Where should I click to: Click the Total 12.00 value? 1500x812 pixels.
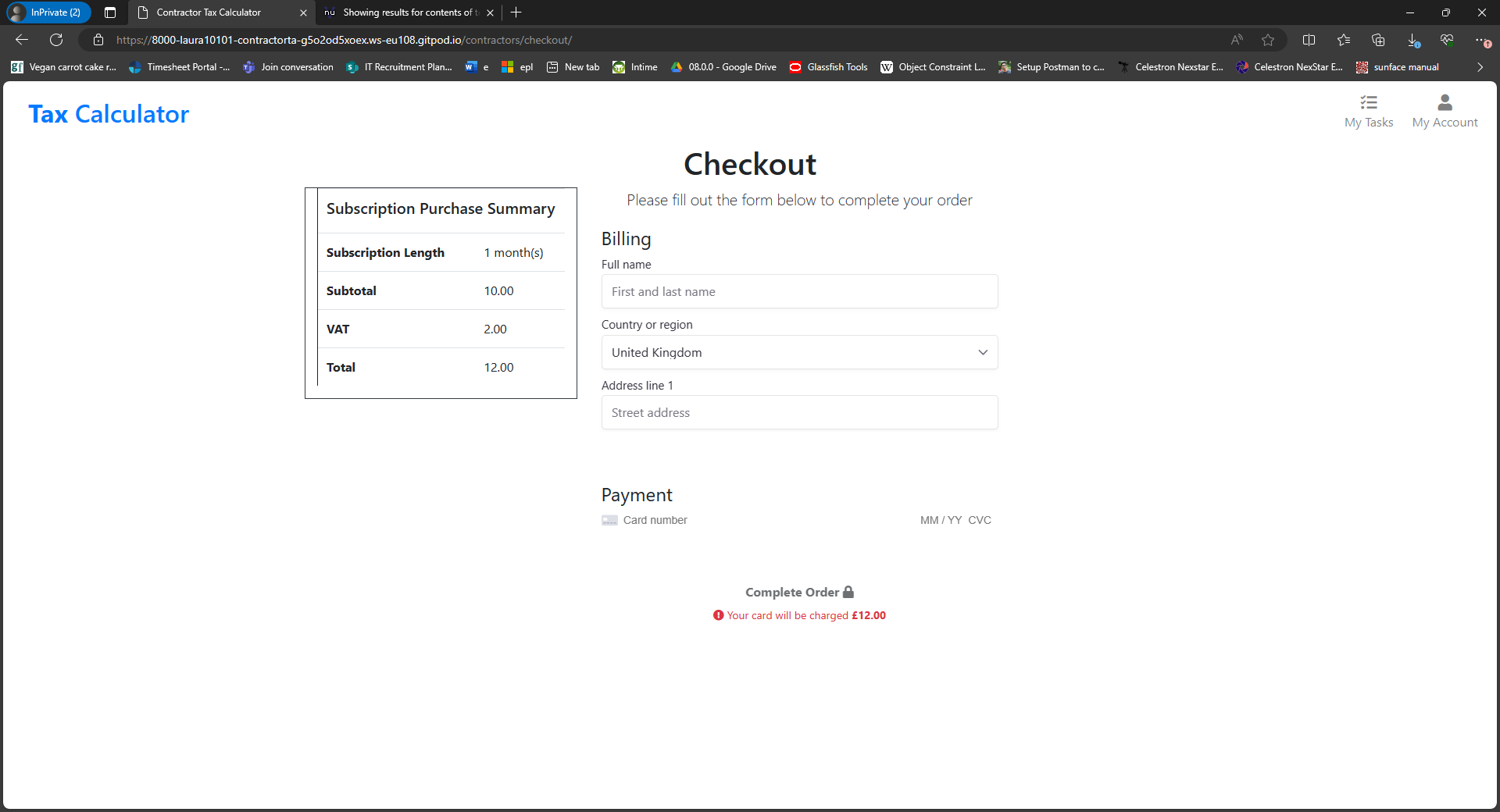(498, 367)
